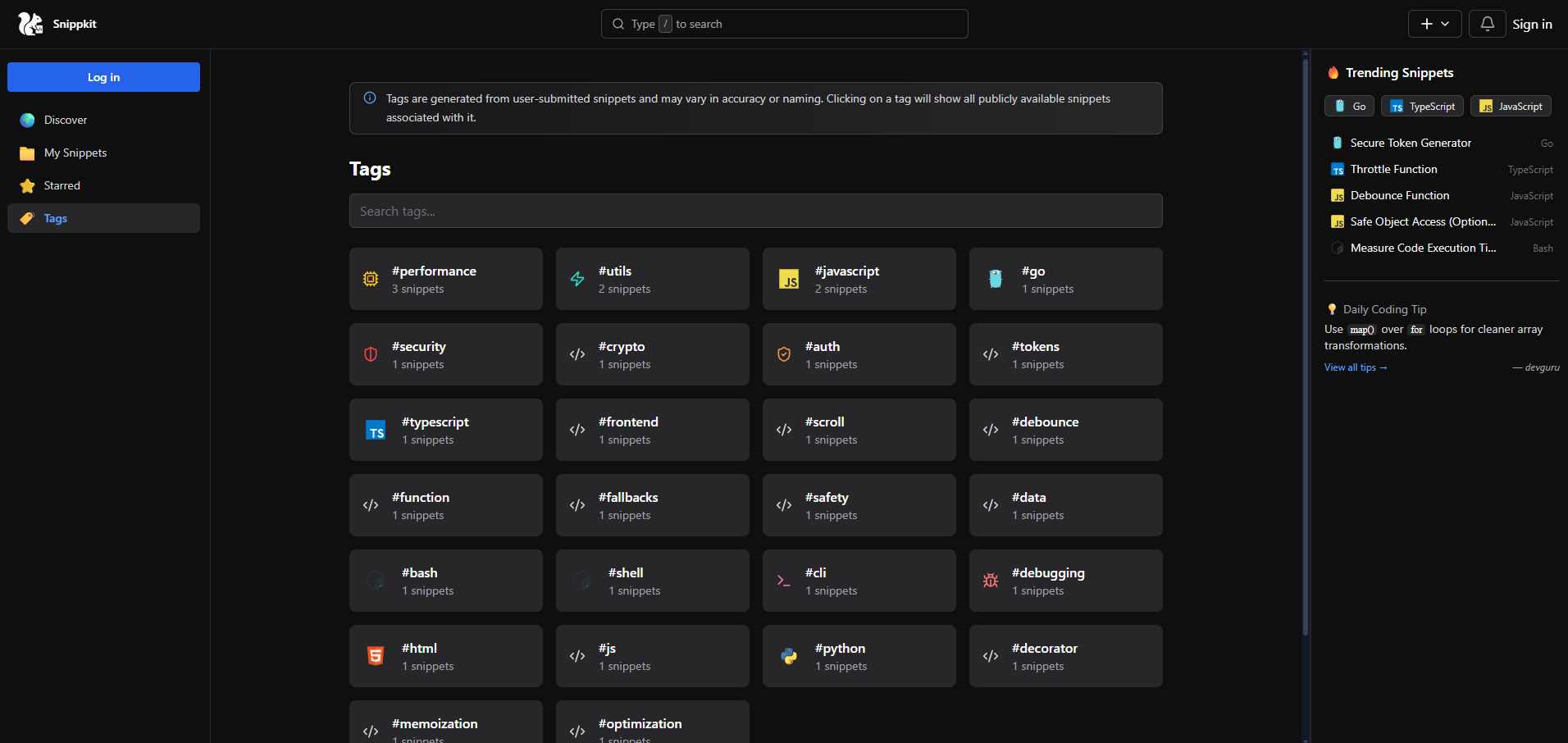
Task: Filter trending snippets by Go
Action: coord(1349,106)
